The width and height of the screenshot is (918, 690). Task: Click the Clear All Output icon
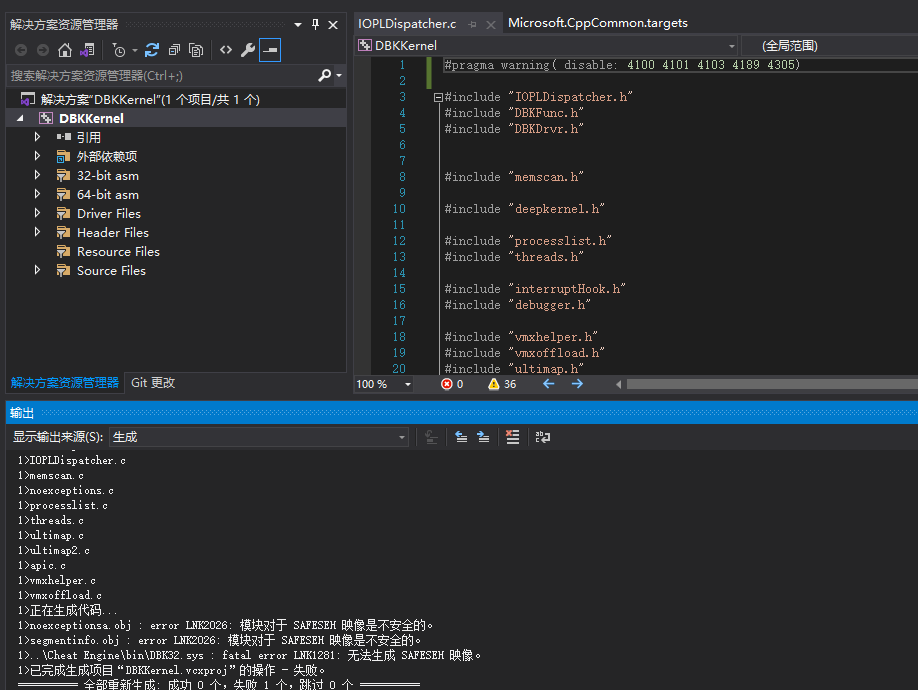point(513,437)
